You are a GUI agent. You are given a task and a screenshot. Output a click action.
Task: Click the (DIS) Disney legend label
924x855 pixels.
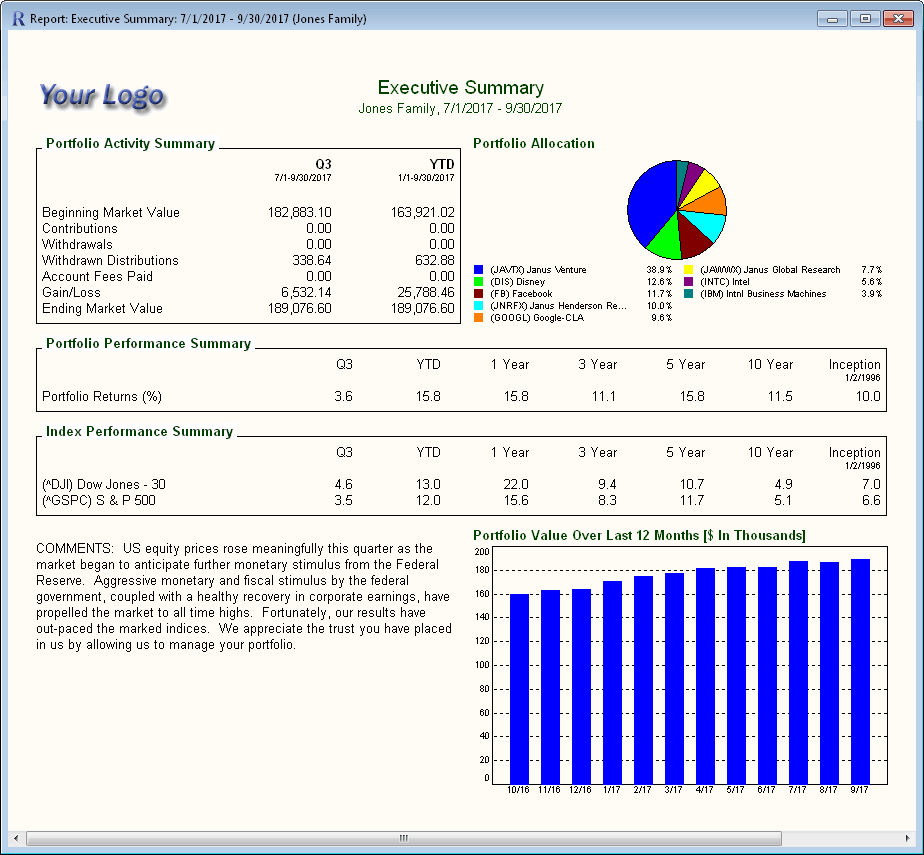point(517,282)
